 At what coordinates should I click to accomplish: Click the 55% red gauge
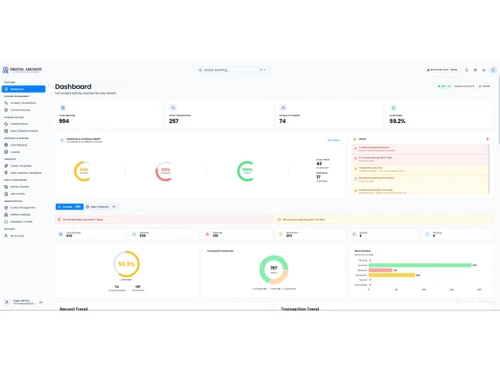click(164, 171)
